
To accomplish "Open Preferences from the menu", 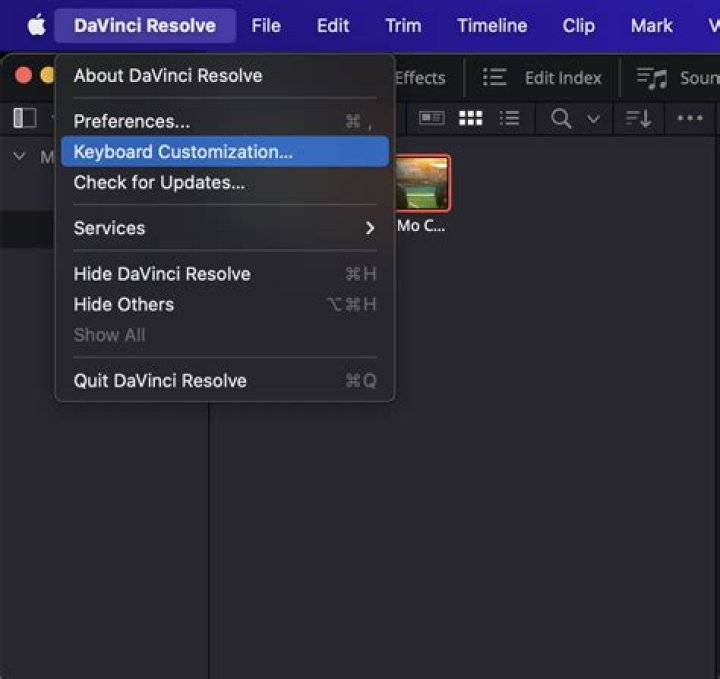I will pos(132,121).
